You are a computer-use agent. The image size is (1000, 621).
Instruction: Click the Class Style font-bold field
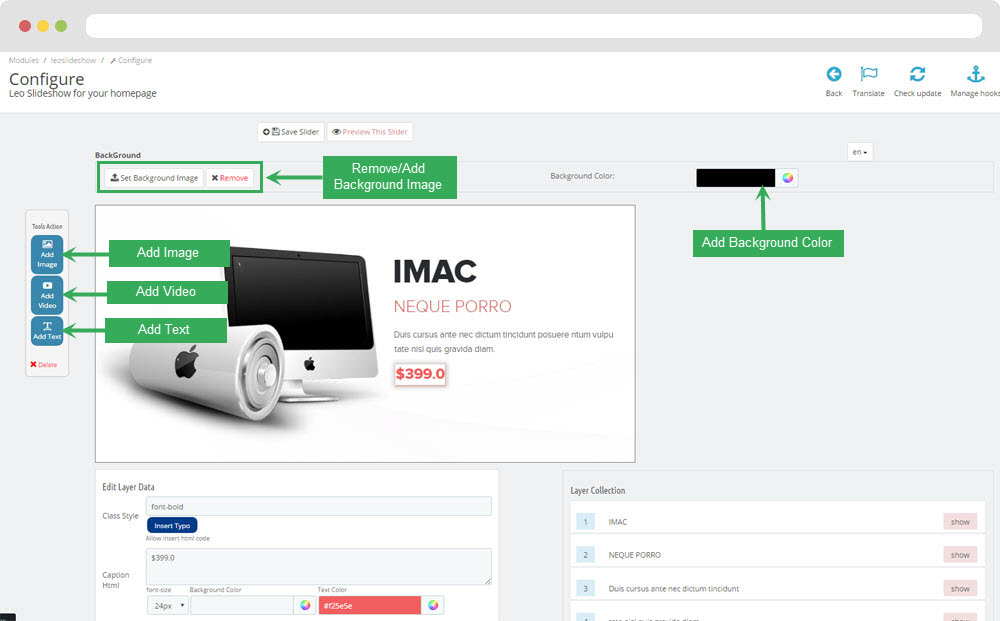318,506
